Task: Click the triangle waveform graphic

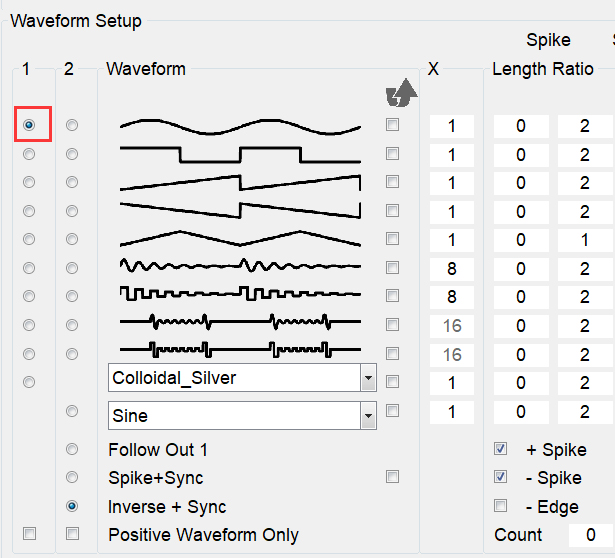Action: pos(240,239)
